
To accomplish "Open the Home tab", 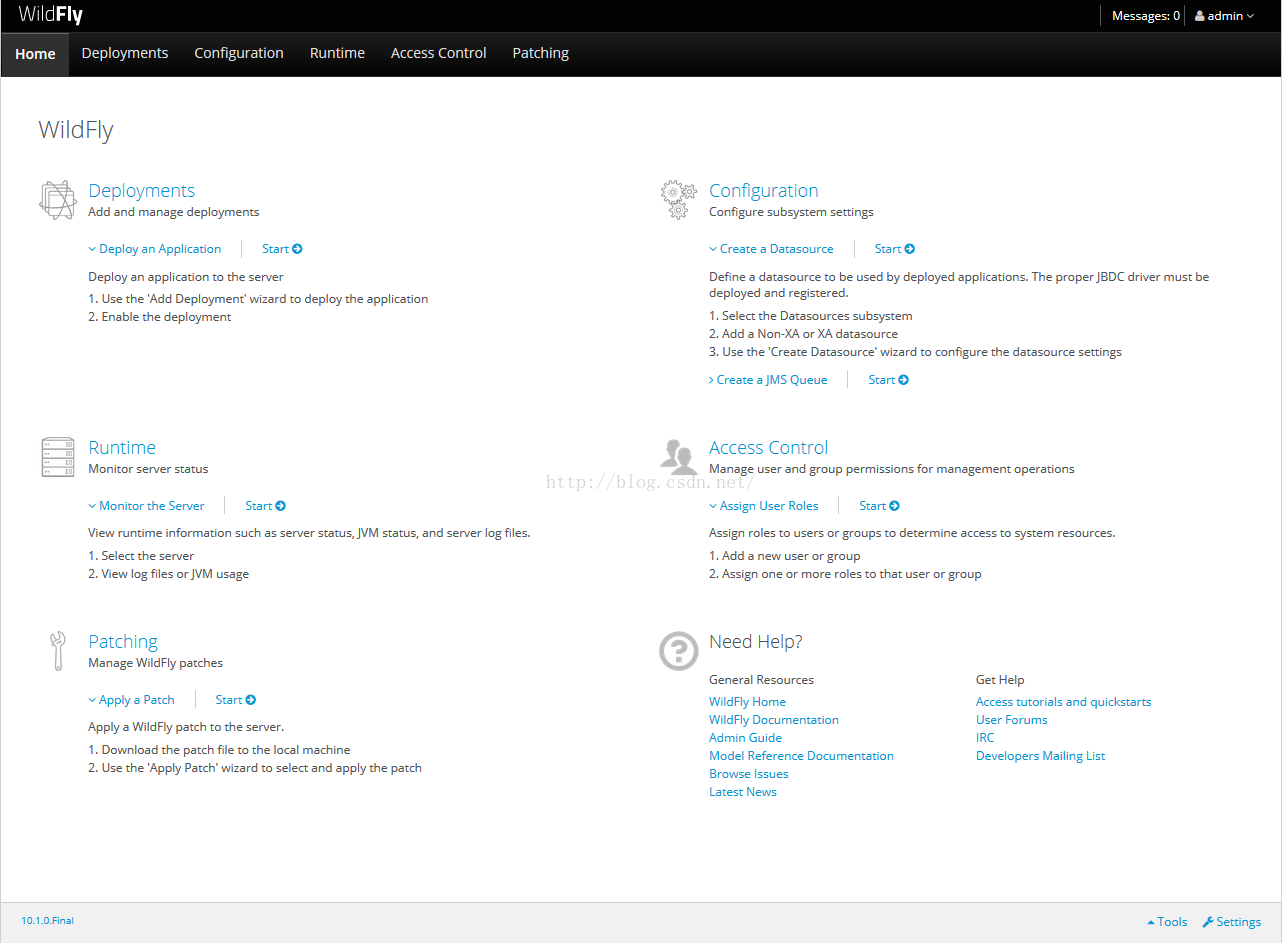I will (x=35, y=54).
